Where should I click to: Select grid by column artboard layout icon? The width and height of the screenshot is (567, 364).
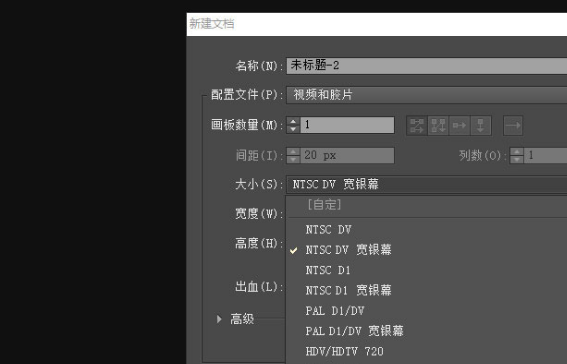(x=438, y=126)
